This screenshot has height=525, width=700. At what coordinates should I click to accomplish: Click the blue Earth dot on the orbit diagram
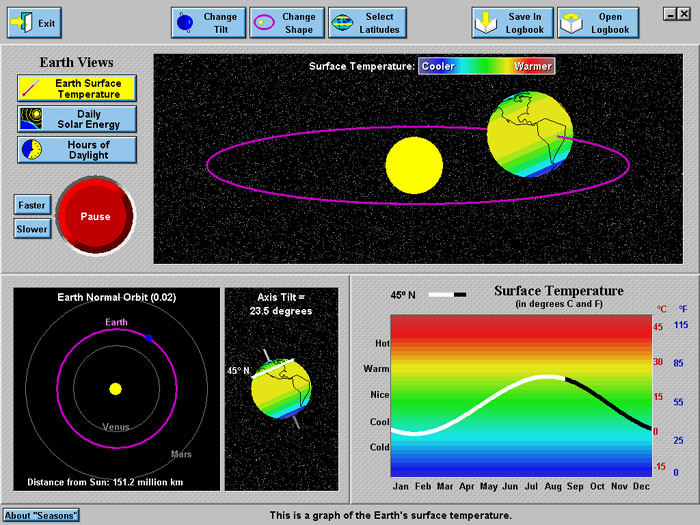149,338
